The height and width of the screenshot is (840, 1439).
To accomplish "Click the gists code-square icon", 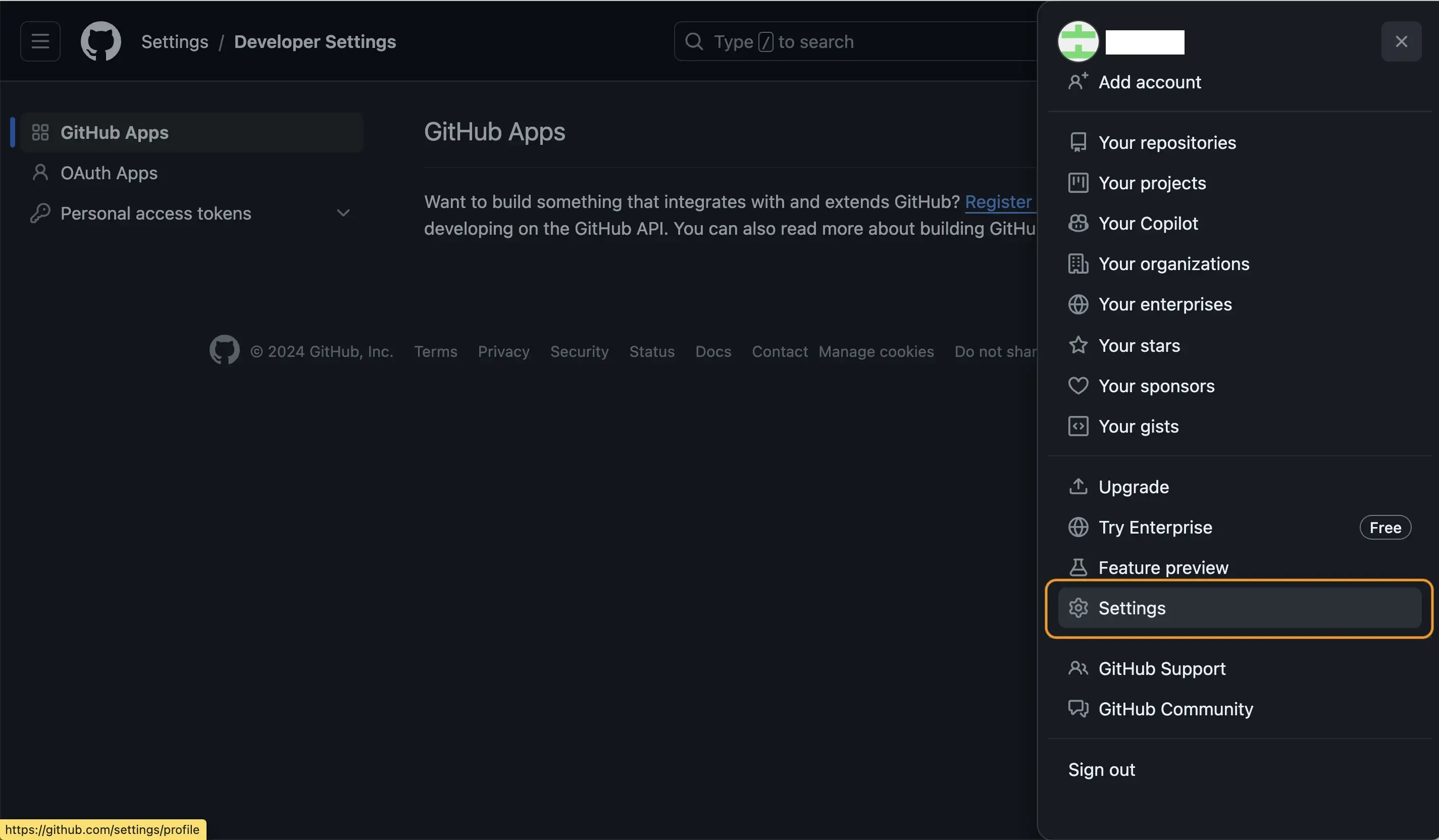I will [1078, 426].
